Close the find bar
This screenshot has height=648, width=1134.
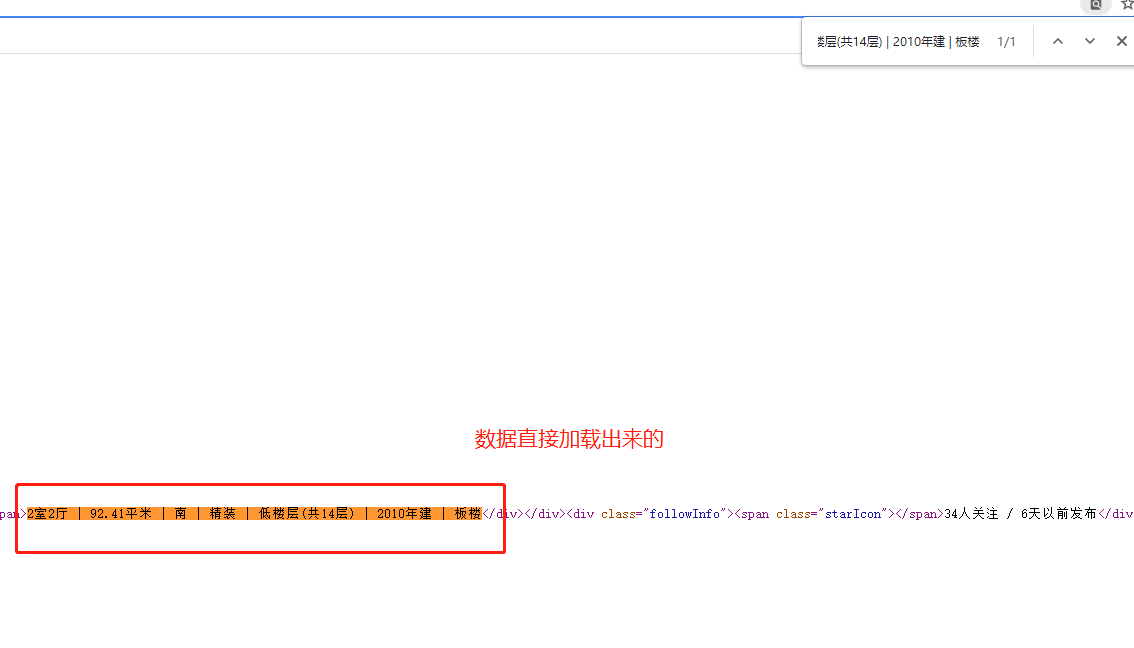coord(1121,41)
